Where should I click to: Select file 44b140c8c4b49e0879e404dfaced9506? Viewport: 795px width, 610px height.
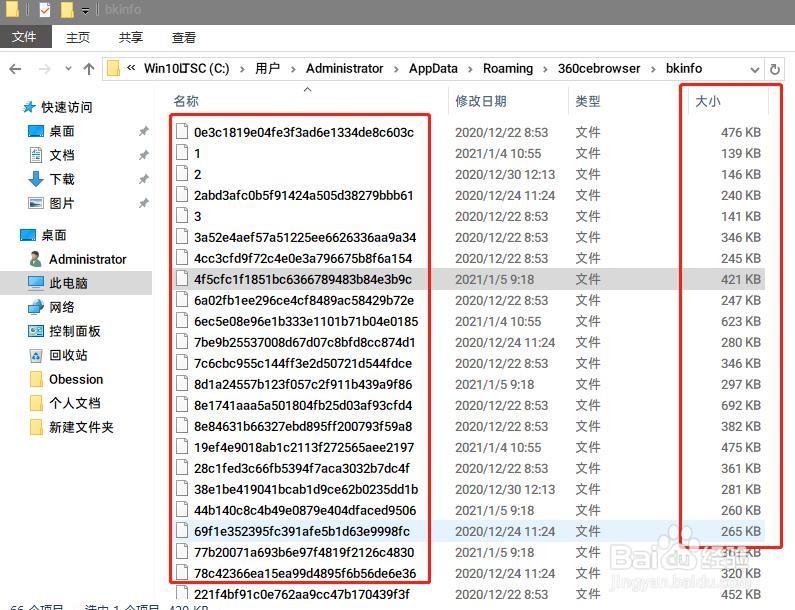coord(305,510)
